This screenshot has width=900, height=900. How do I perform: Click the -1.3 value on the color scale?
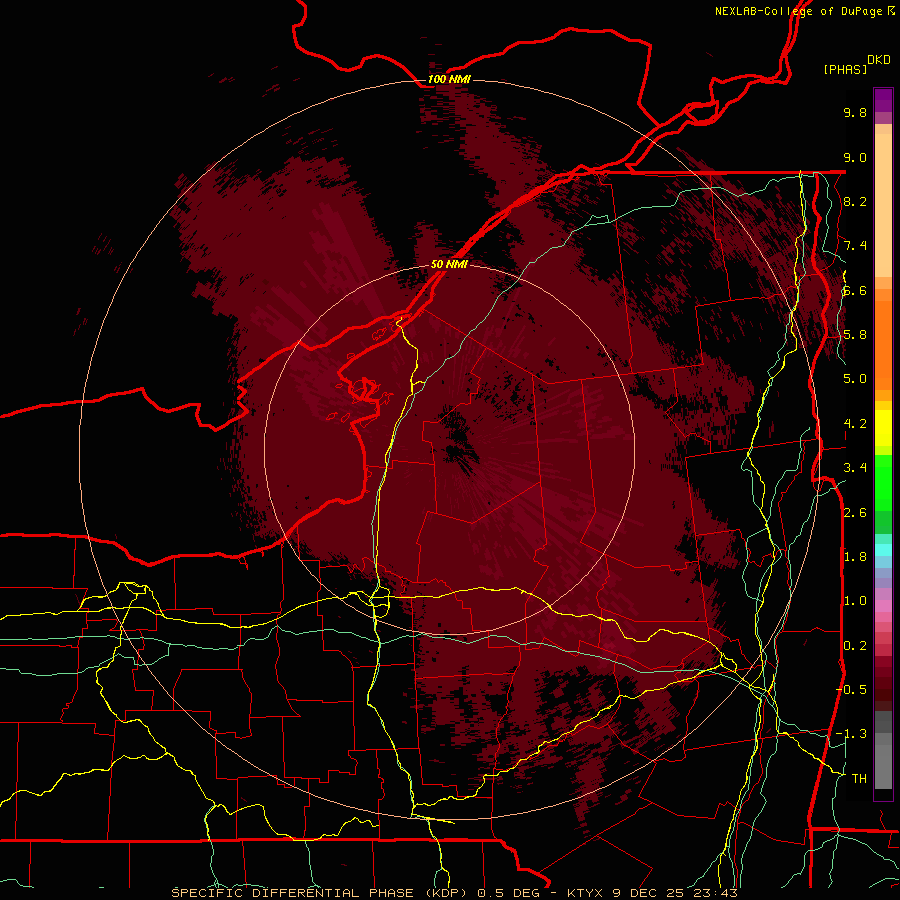(x=851, y=734)
